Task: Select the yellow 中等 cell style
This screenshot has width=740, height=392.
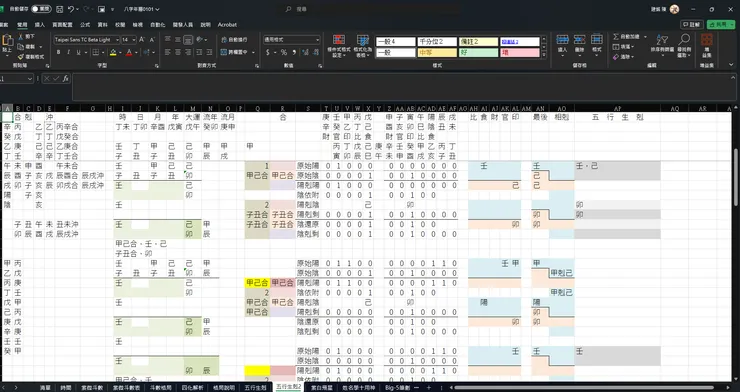Action: (437, 53)
